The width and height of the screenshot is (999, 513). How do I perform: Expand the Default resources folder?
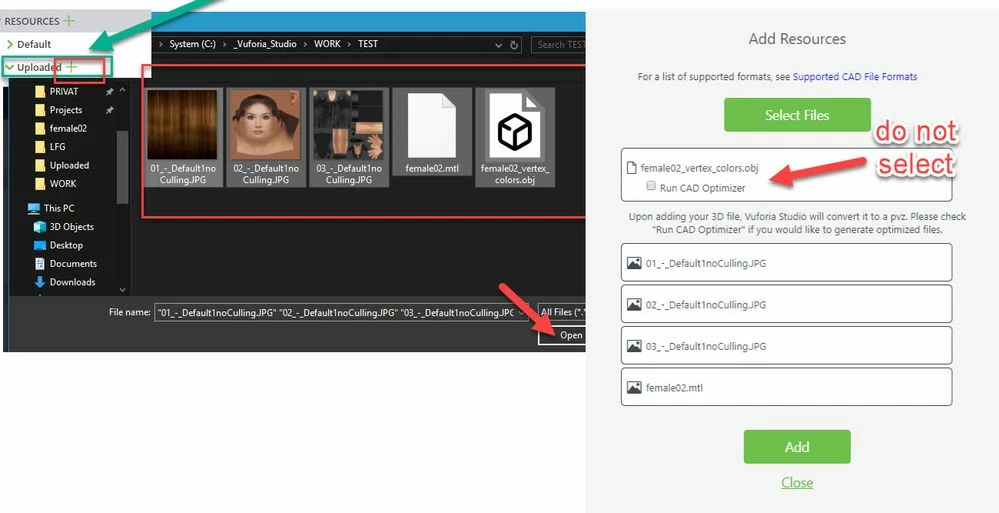10,44
